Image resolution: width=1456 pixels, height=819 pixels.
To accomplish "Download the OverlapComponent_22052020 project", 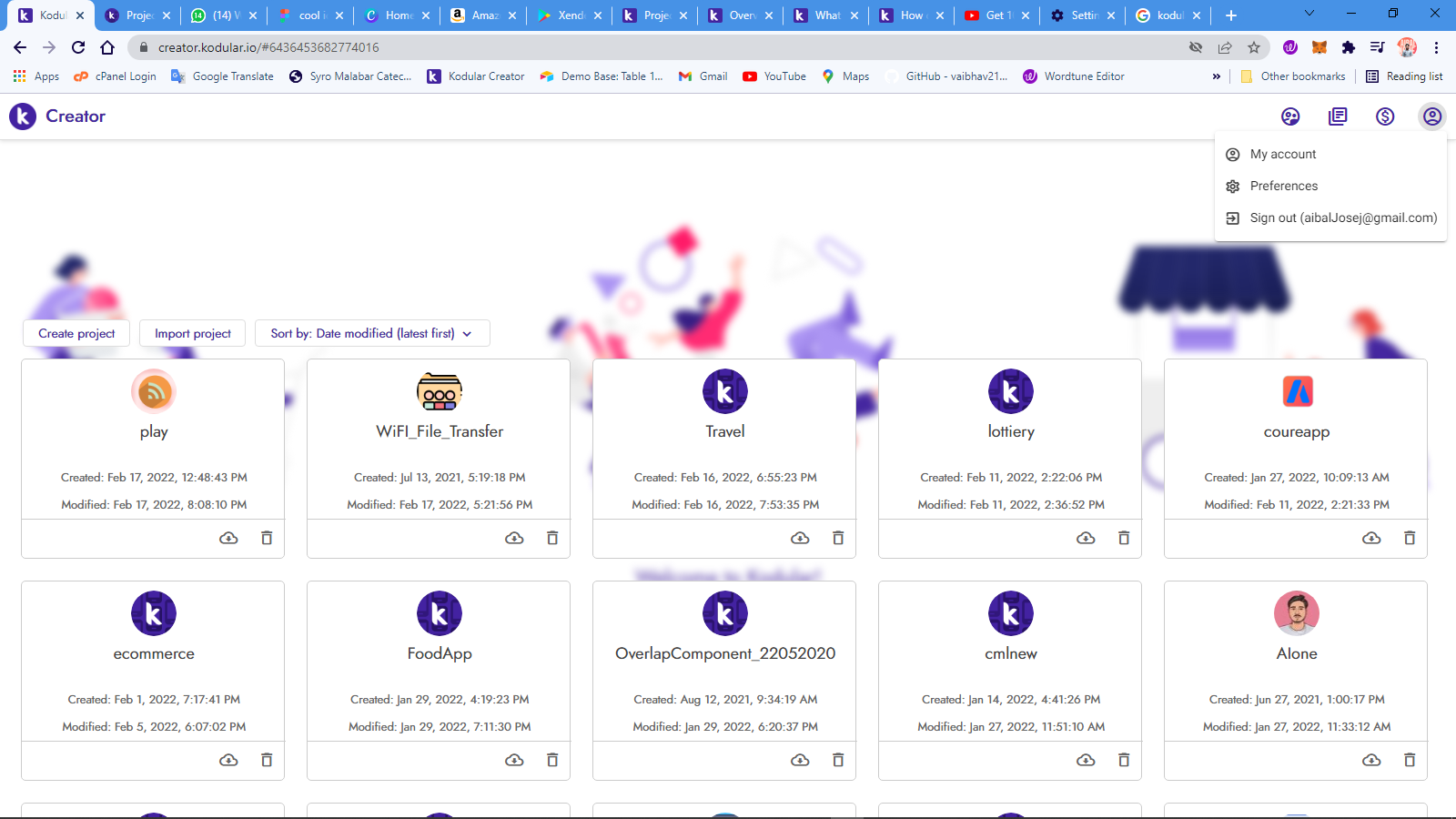I will pyautogui.click(x=800, y=760).
